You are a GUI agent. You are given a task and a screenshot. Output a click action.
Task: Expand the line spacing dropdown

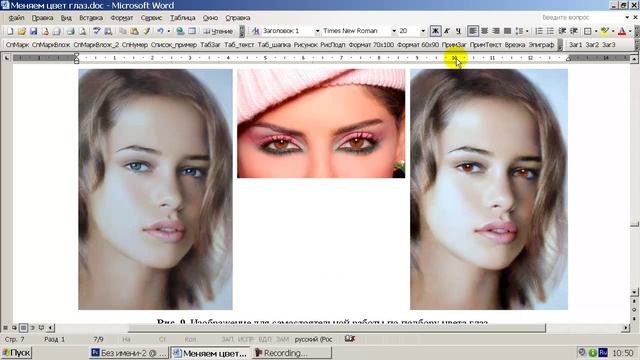[x=527, y=31]
